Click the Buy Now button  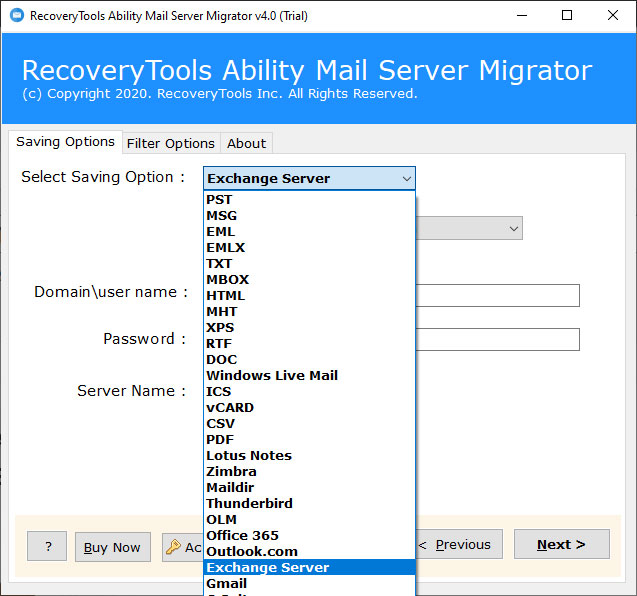point(112,547)
